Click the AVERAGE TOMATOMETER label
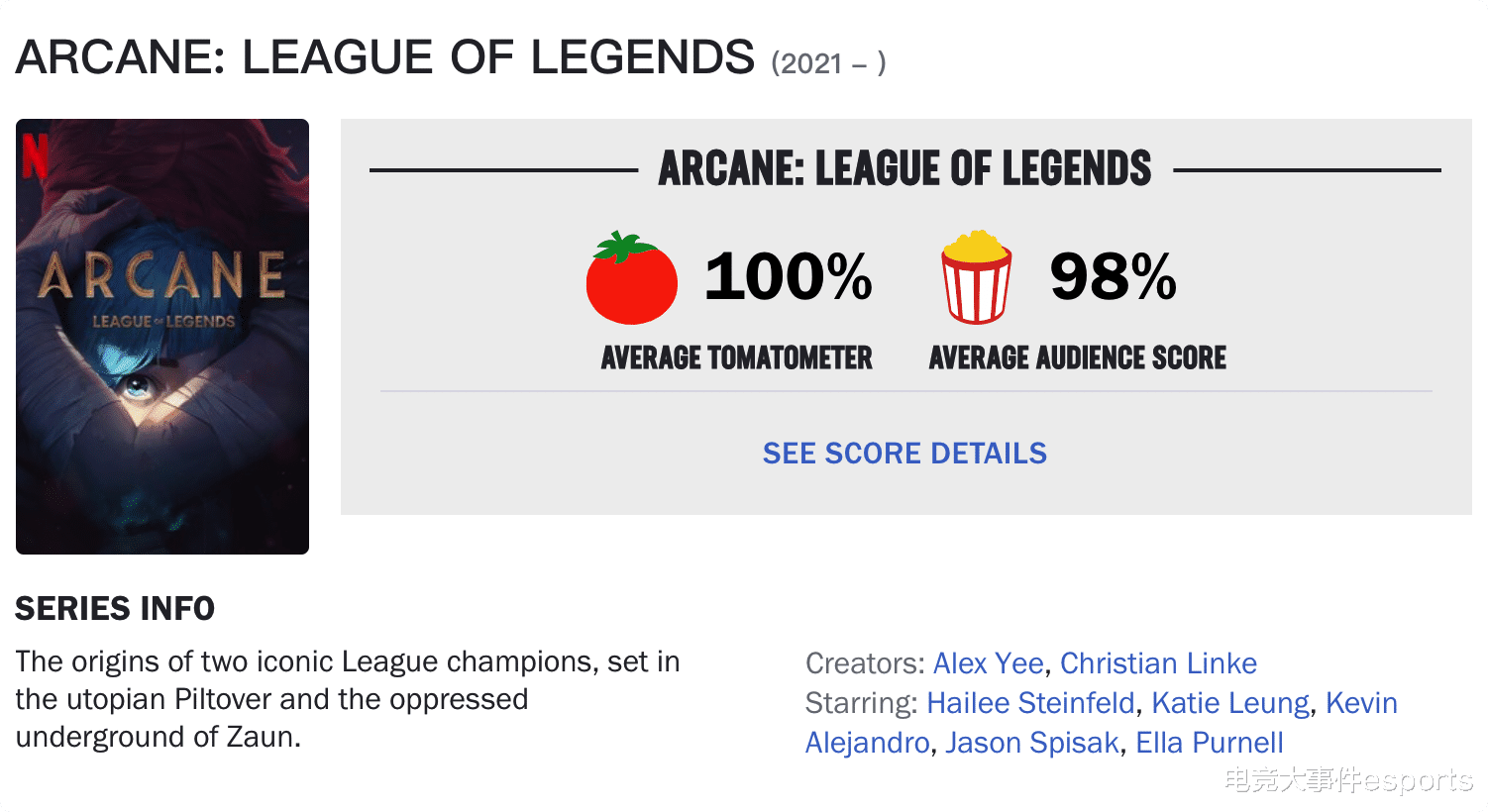Image resolution: width=1488 pixels, height=812 pixels. coord(737,357)
